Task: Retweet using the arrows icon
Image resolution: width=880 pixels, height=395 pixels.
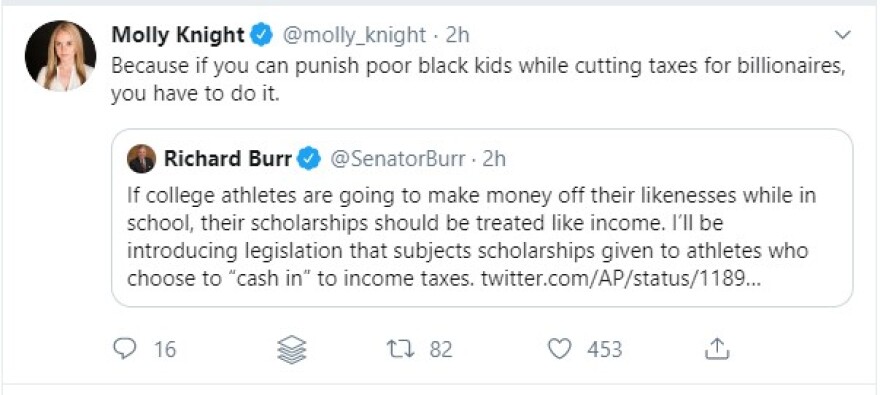Action: point(400,349)
